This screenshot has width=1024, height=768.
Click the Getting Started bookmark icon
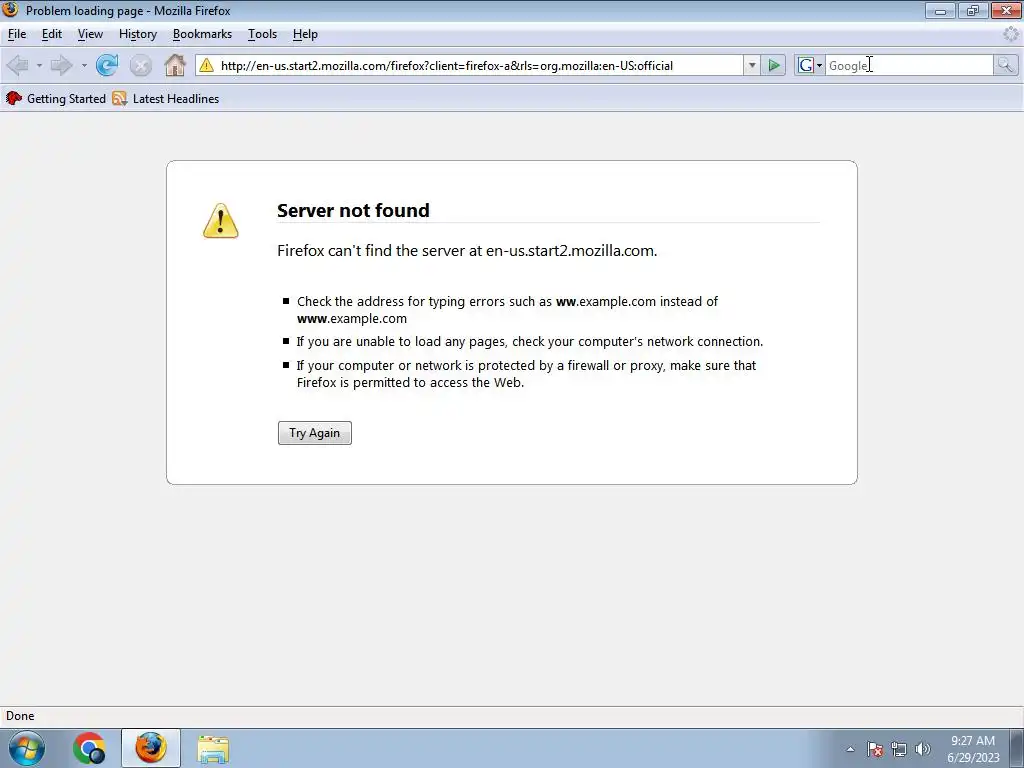[x=14, y=99]
